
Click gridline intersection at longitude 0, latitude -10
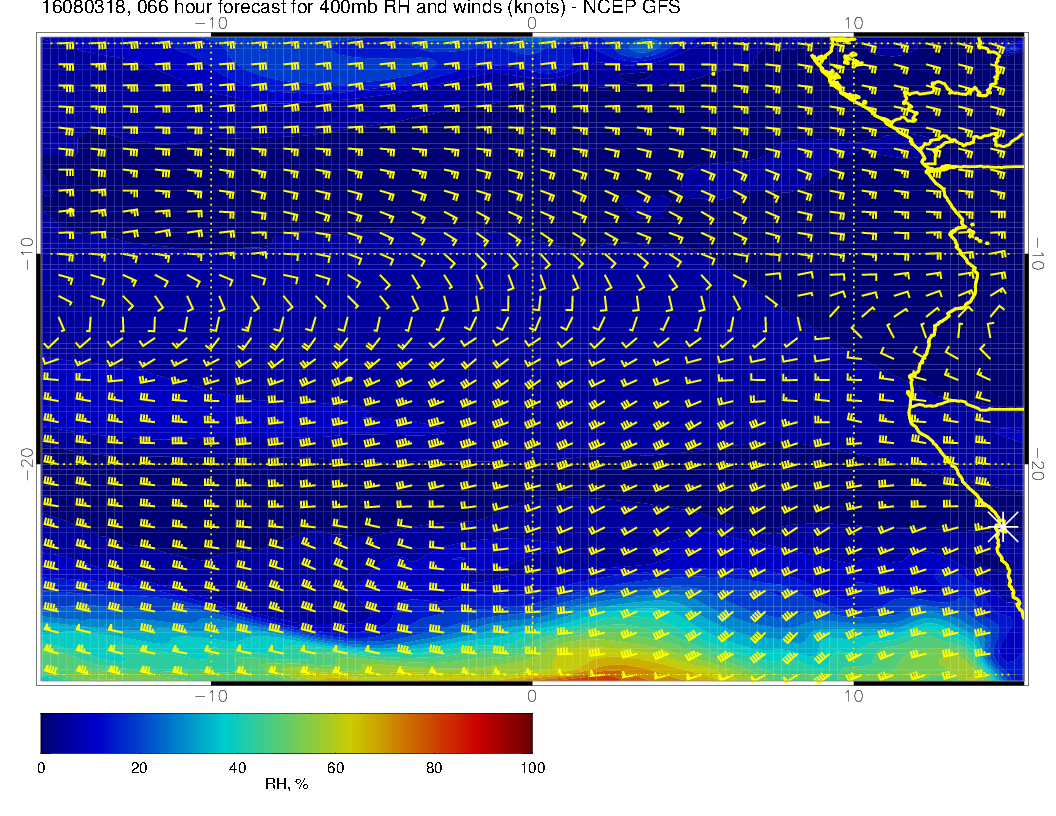(532, 253)
